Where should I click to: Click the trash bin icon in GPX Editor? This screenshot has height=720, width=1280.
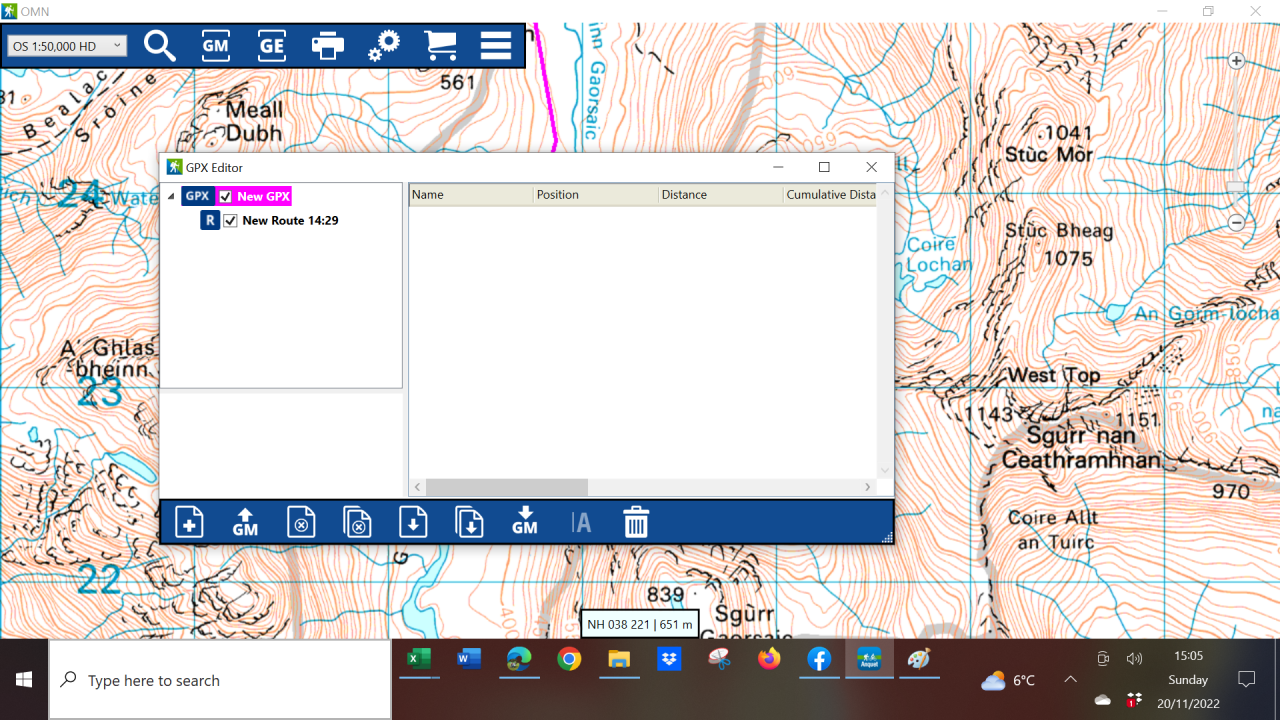[636, 521]
